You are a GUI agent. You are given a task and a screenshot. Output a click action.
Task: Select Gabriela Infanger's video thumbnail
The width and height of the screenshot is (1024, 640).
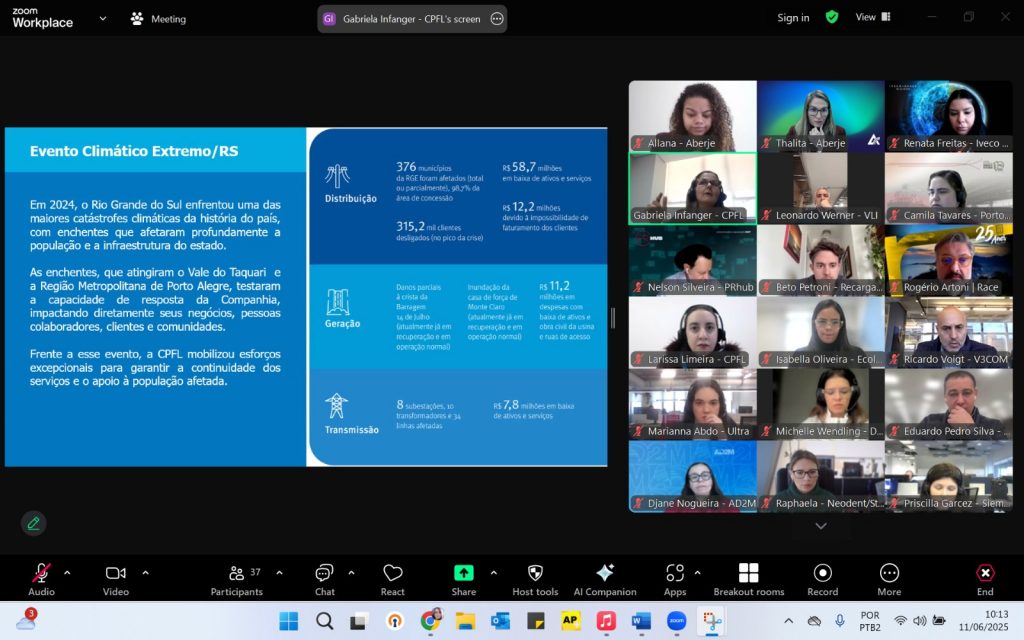click(x=692, y=188)
